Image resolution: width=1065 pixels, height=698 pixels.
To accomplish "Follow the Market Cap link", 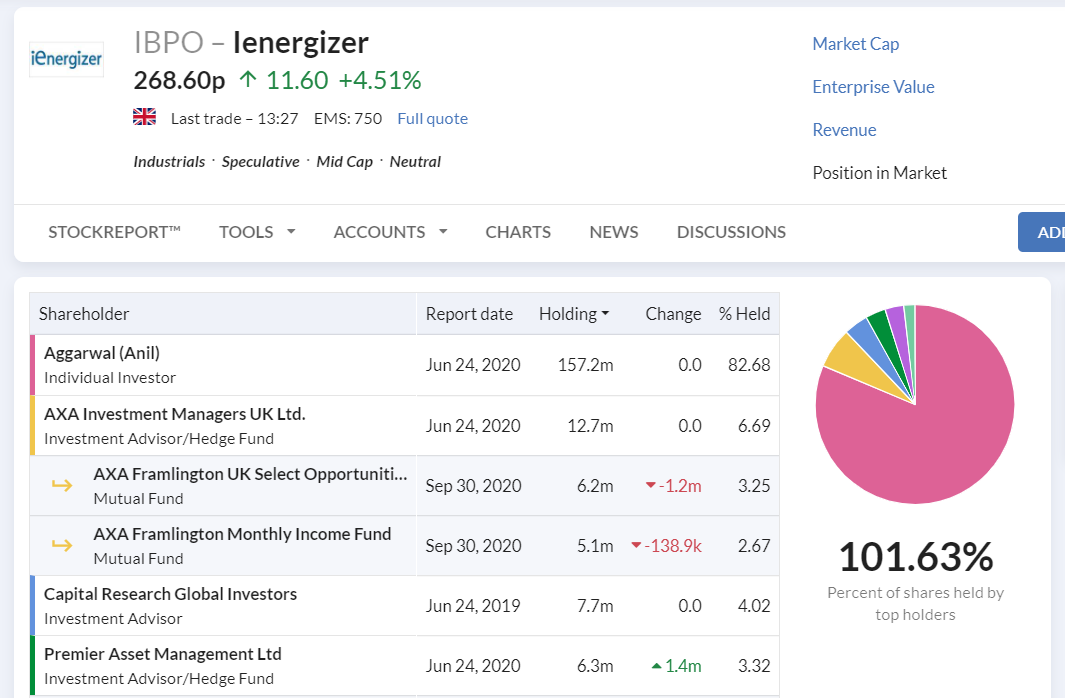I will 856,44.
